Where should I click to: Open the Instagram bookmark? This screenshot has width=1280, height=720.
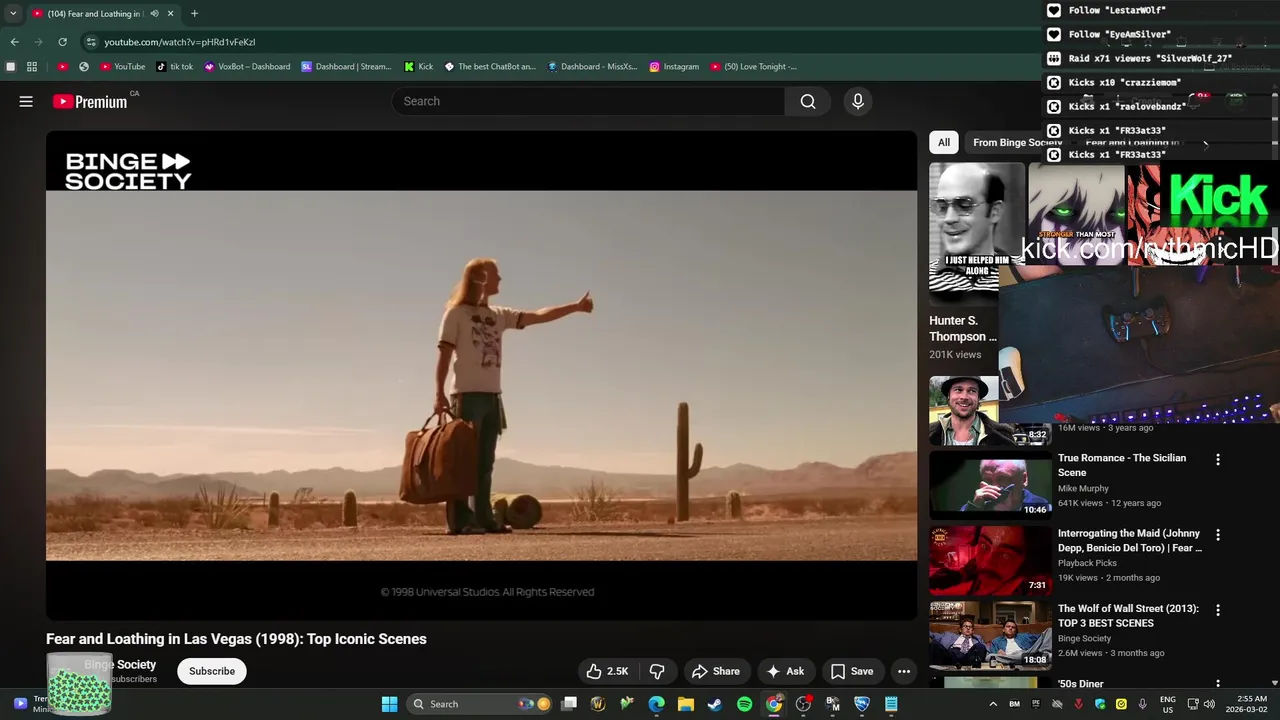674,67
